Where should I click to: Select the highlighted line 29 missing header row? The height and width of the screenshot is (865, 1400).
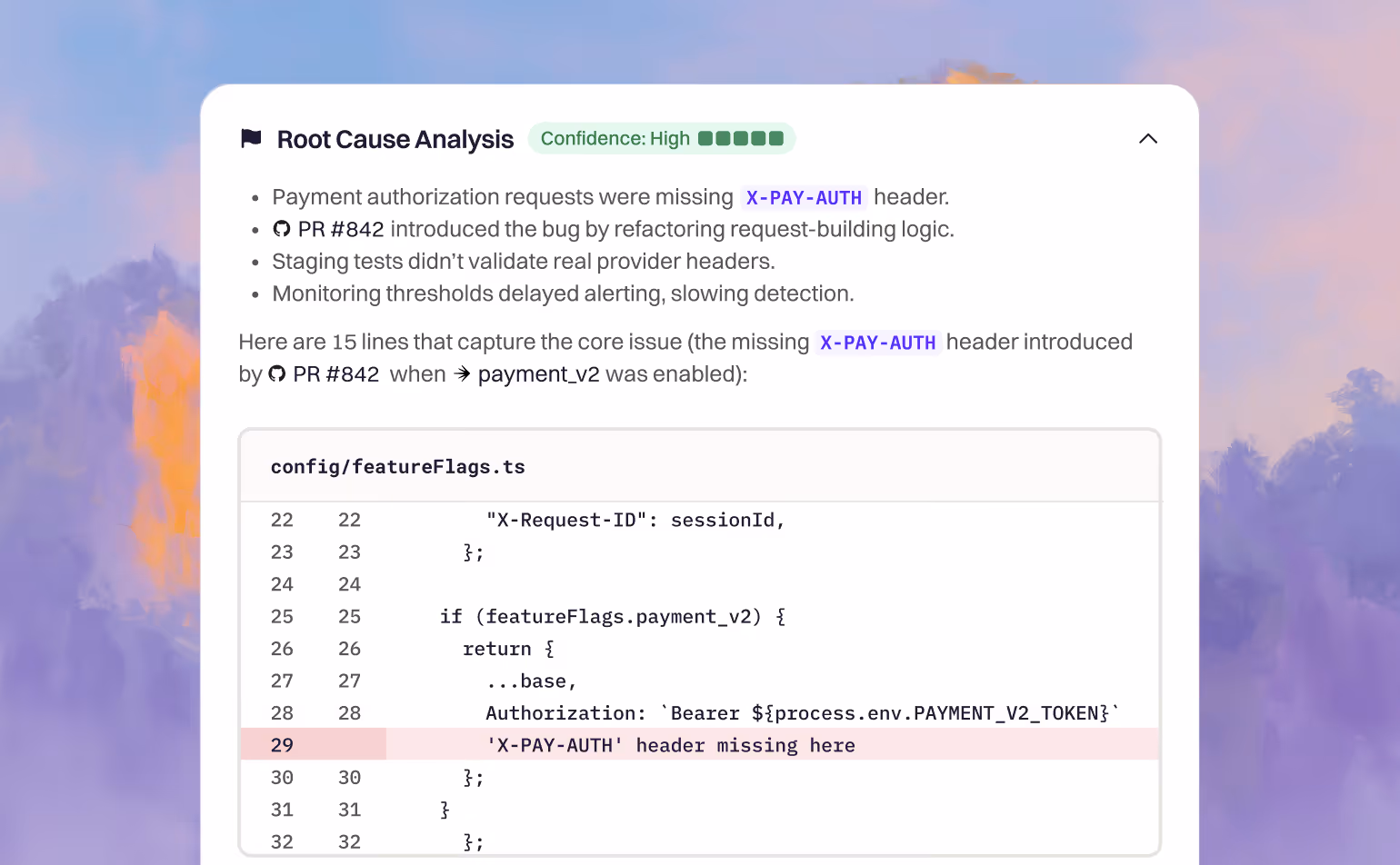[700, 745]
